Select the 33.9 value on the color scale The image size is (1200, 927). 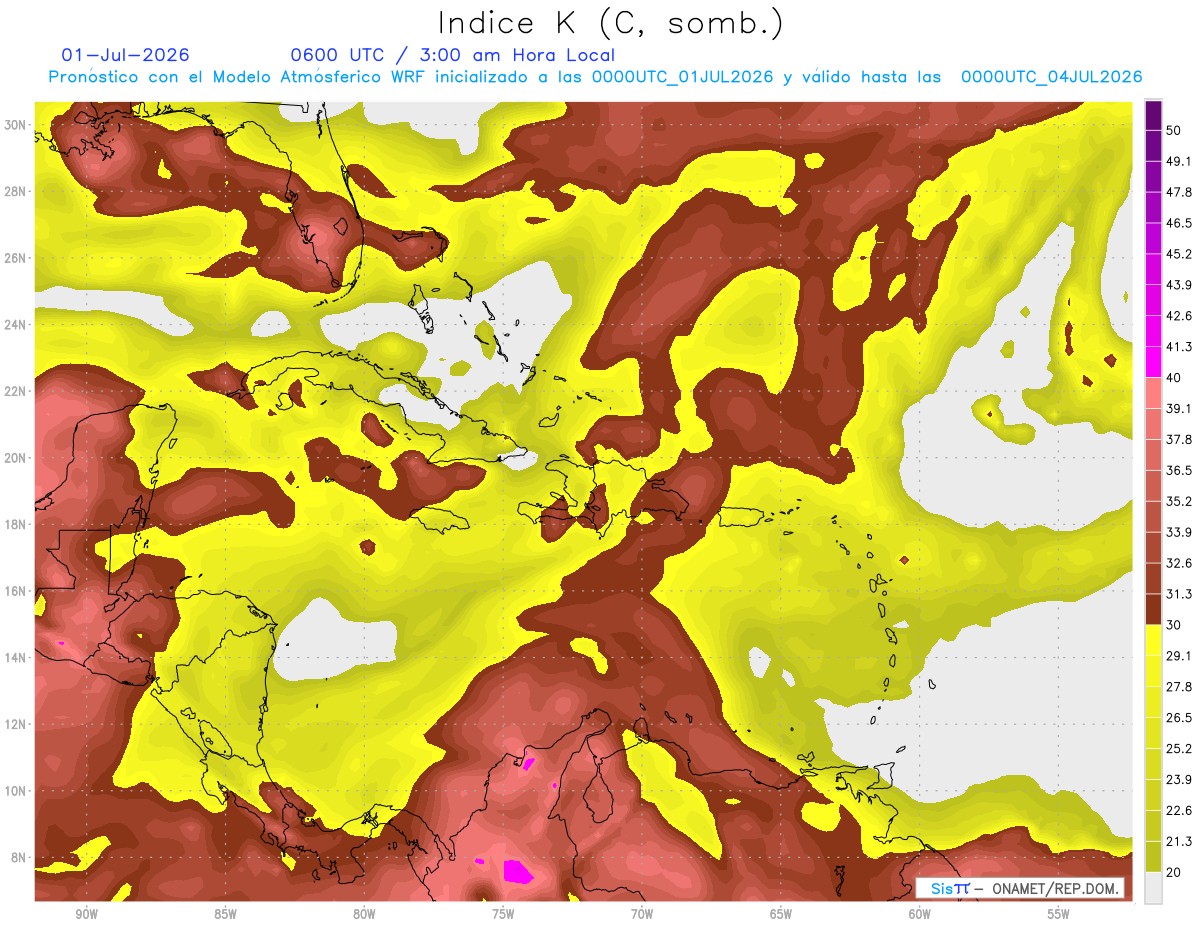point(1179,532)
